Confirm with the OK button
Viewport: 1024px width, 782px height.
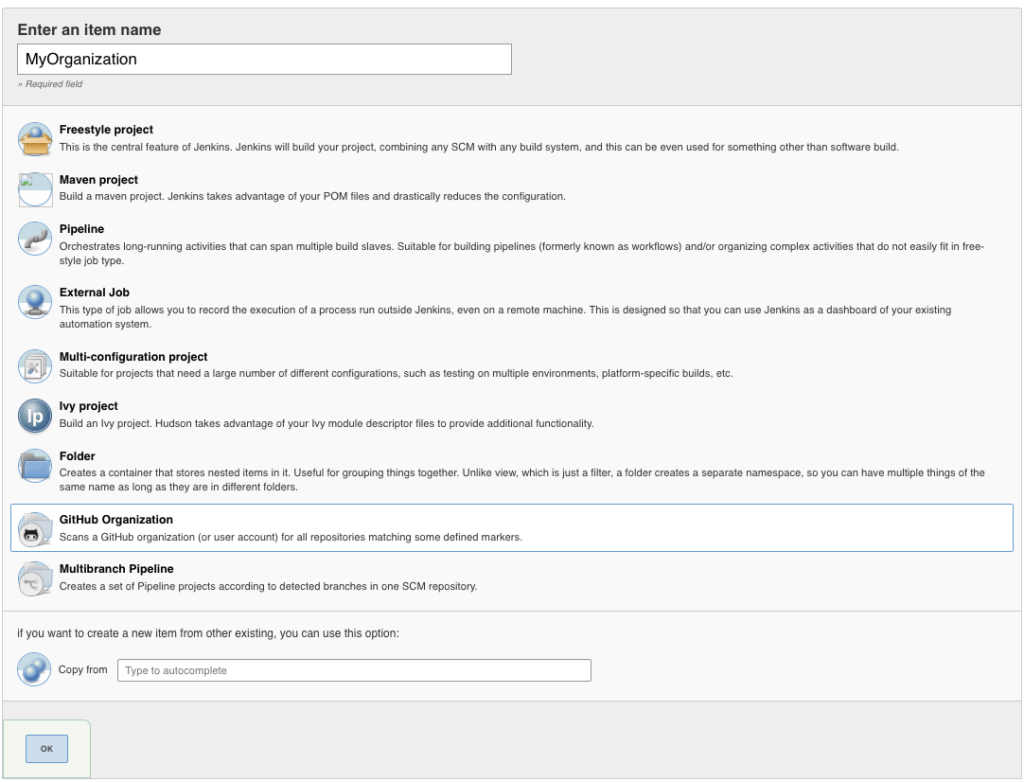tap(46, 749)
